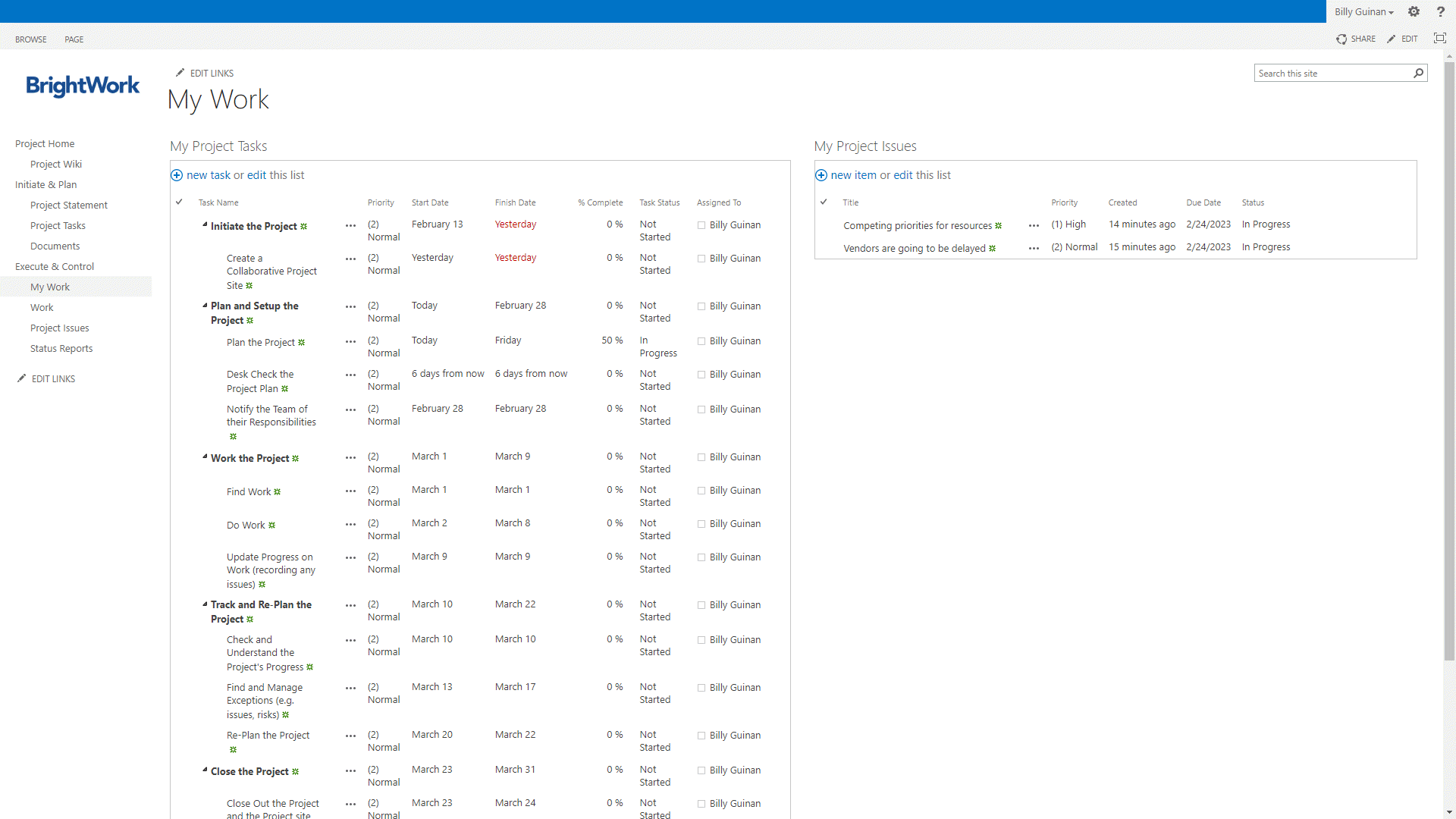The width and height of the screenshot is (1456, 819).
Task: Open ellipsis menu for Vendors delayed issue
Action: (x=1034, y=249)
